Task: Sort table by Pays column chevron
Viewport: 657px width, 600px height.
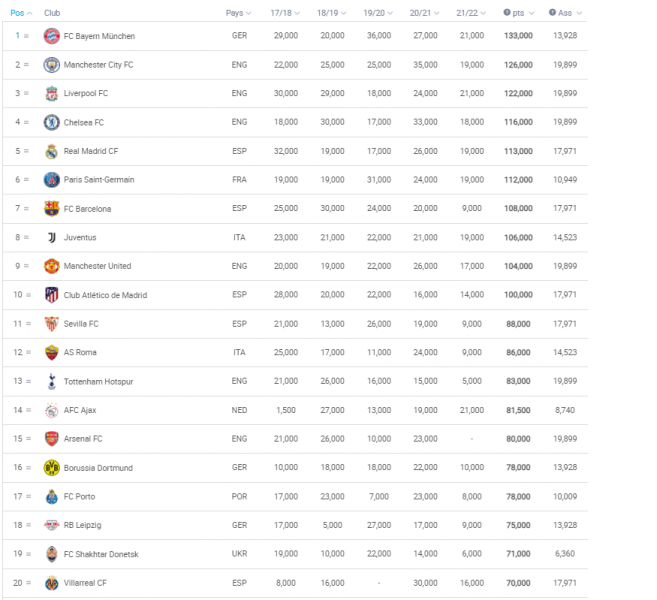Action: (249, 13)
